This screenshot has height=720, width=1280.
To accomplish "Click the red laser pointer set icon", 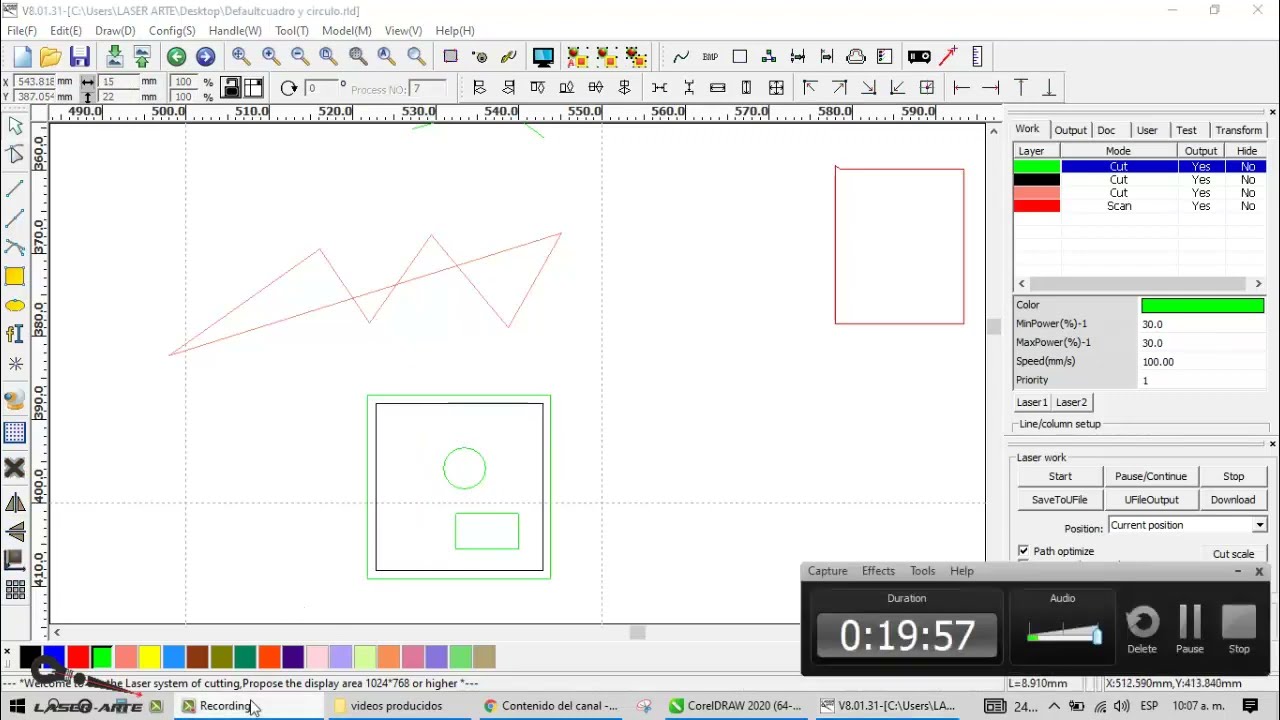I will coord(948,57).
